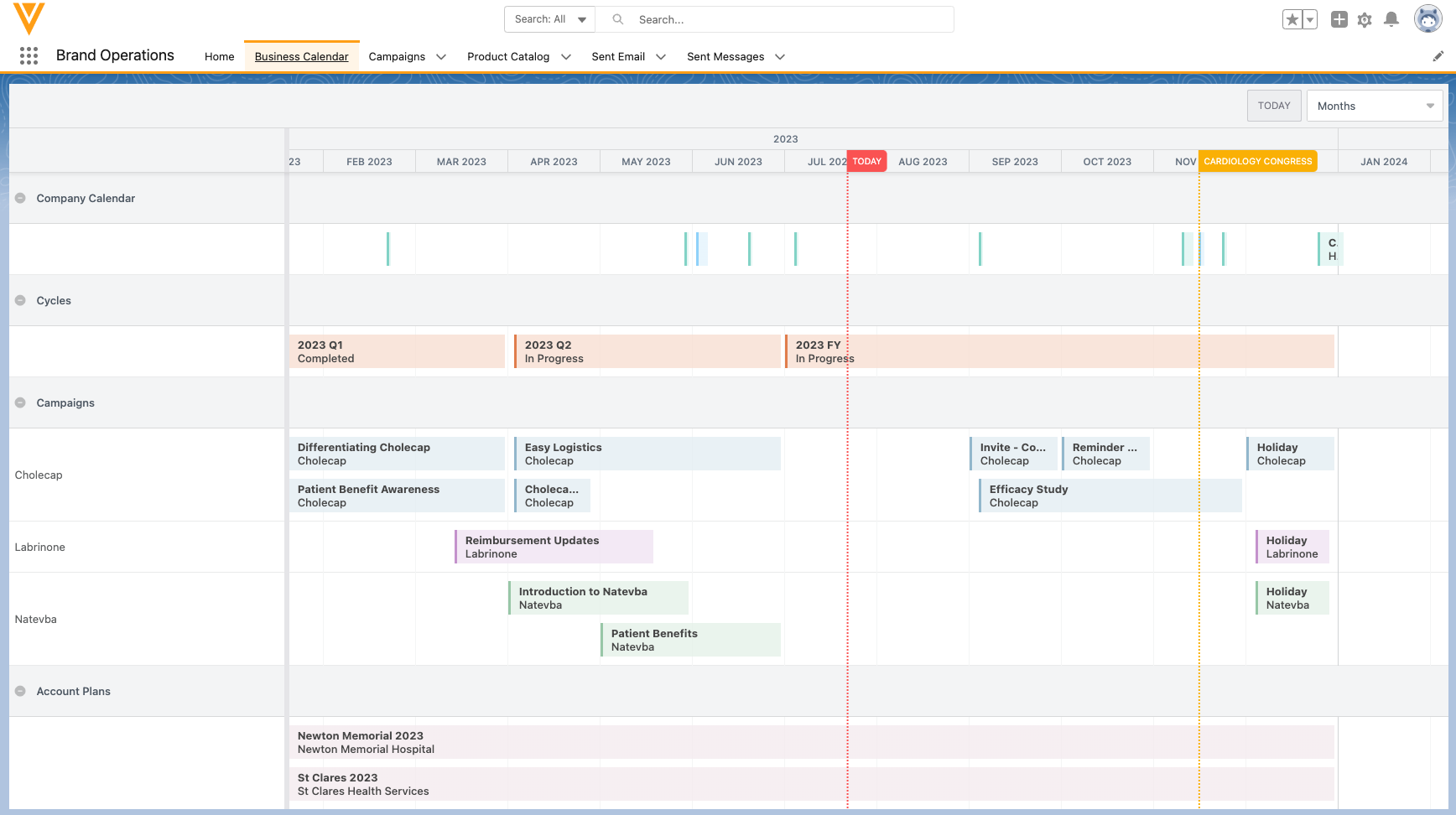
Task: Click the pencil edit page icon
Action: click(1438, 56)
